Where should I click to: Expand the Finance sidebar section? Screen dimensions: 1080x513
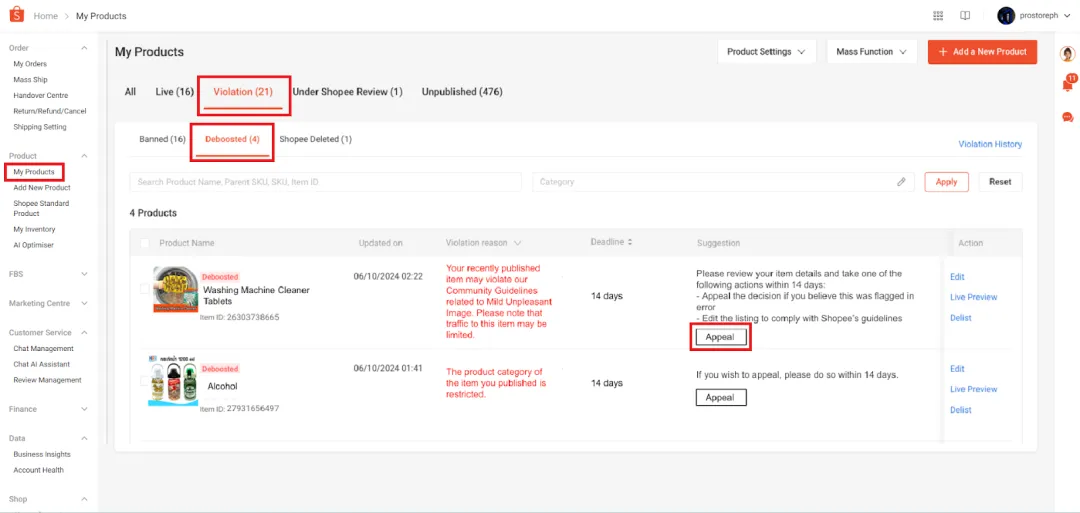[x=84, y=409]
